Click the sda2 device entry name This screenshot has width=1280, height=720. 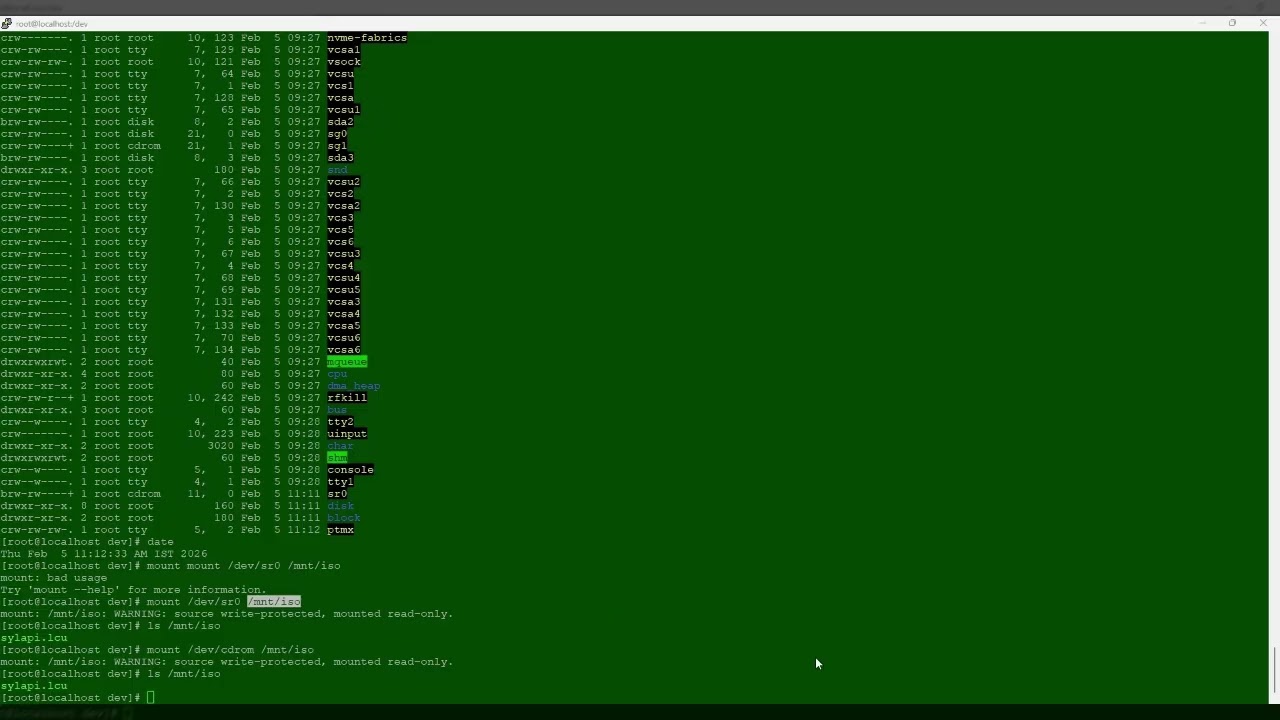tap(340, 122)
